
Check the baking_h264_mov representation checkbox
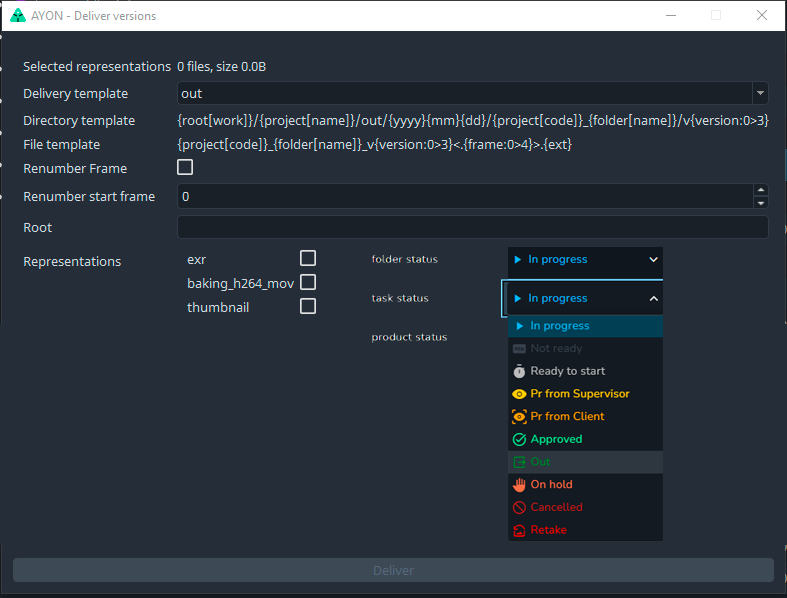[308, 282]
